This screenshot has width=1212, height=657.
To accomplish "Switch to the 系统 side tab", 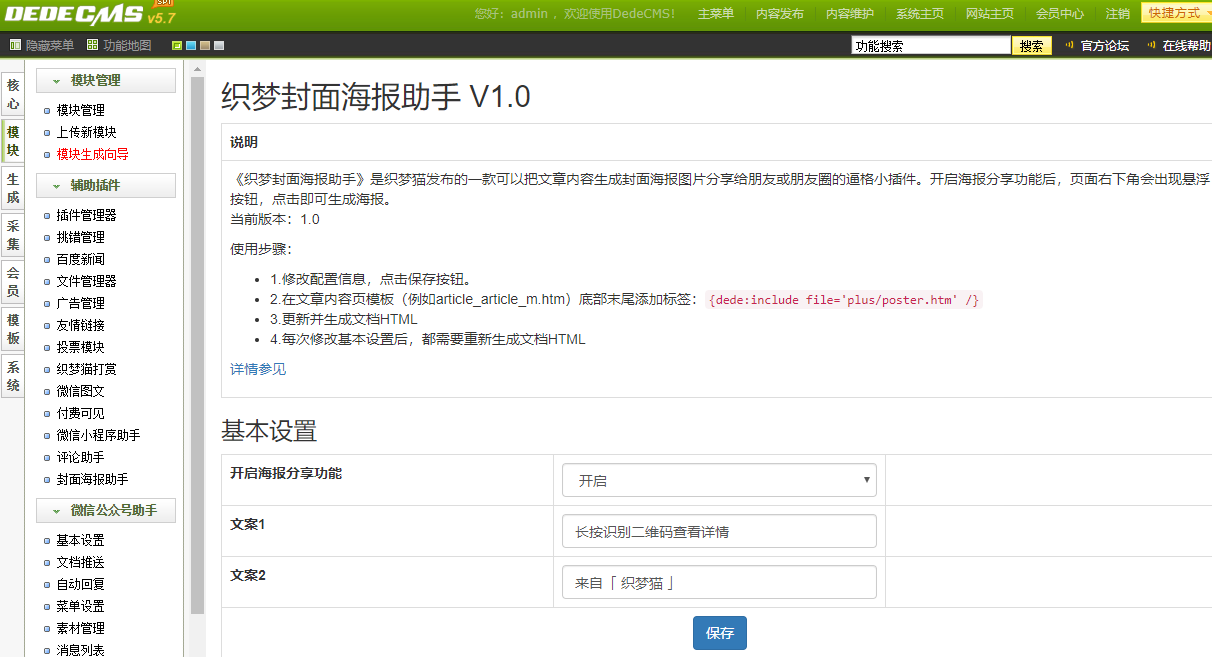I will 13,376.
